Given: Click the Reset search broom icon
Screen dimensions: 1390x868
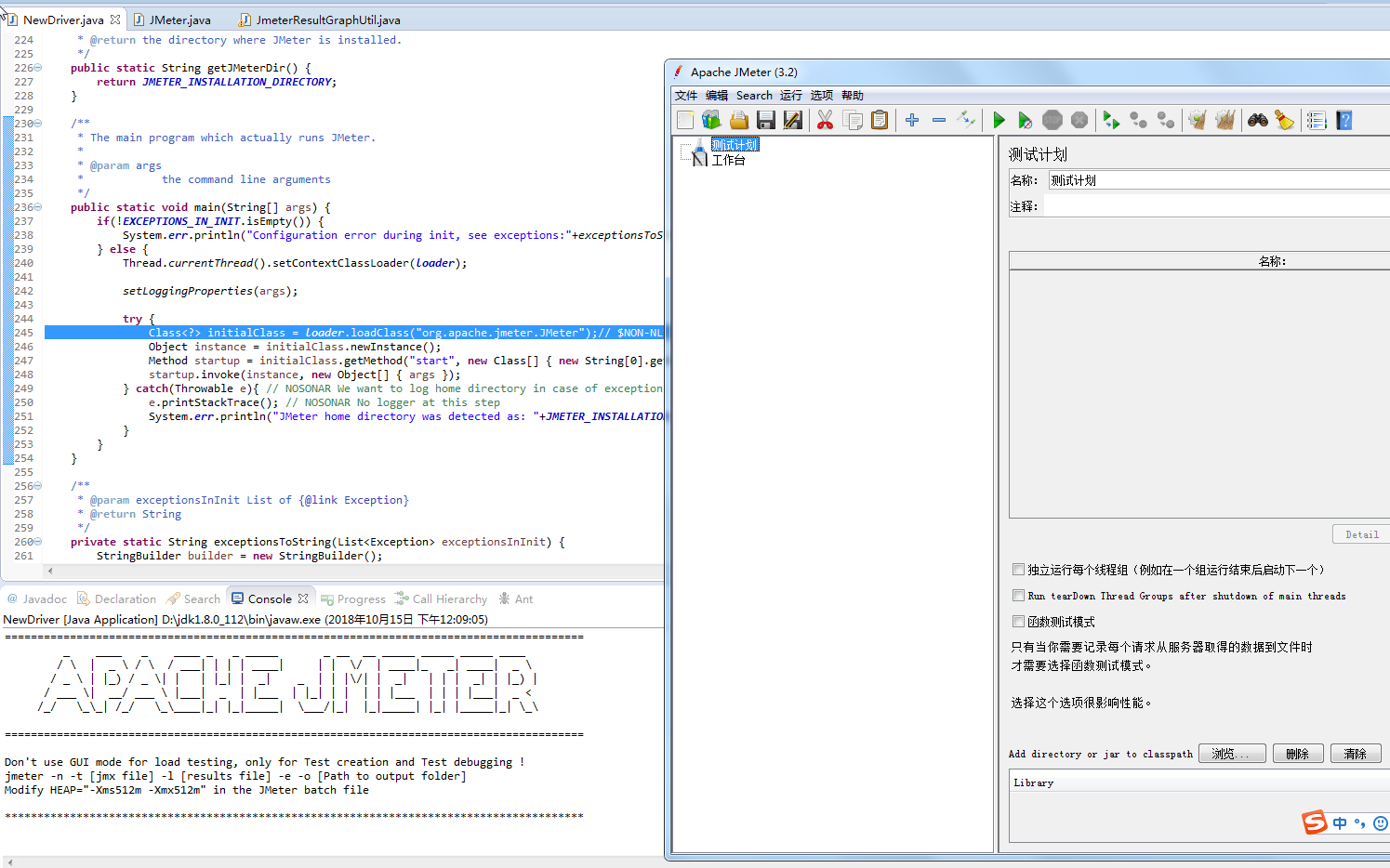Looking at the screenshot, I should pos(1284,120).
